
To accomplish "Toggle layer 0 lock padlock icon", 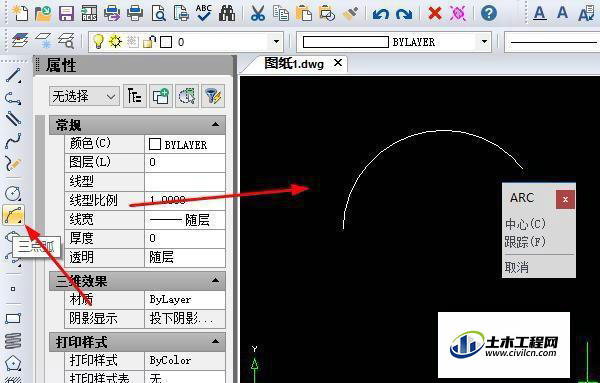I will (x=149, y=41).
